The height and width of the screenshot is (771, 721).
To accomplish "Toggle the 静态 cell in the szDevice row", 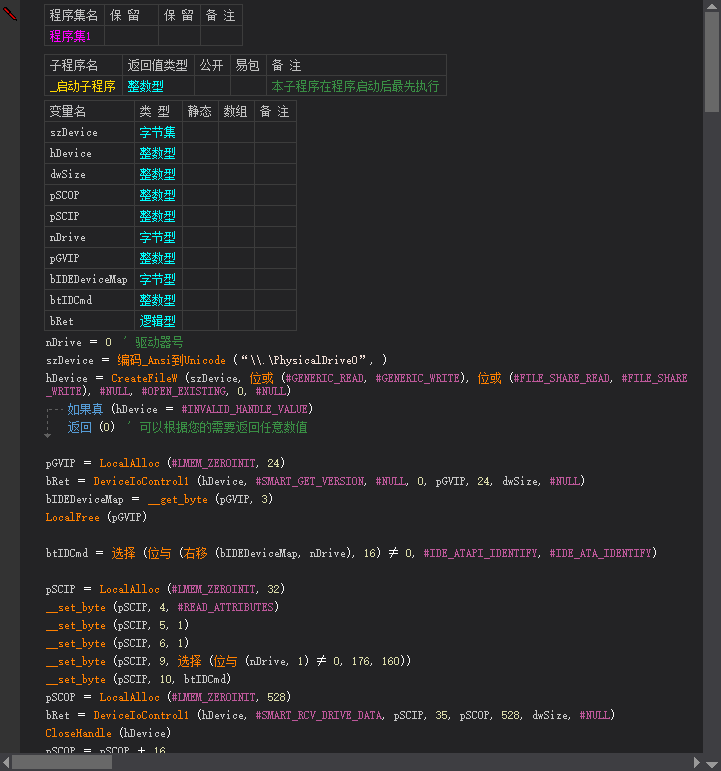I will pos(200,132).
